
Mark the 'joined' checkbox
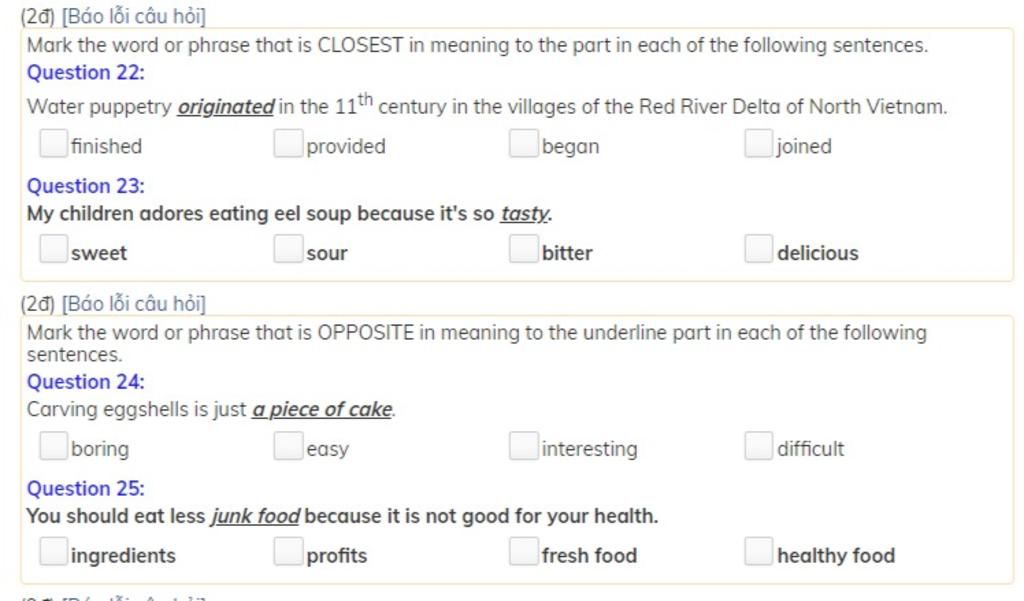(x=758, y=143)
